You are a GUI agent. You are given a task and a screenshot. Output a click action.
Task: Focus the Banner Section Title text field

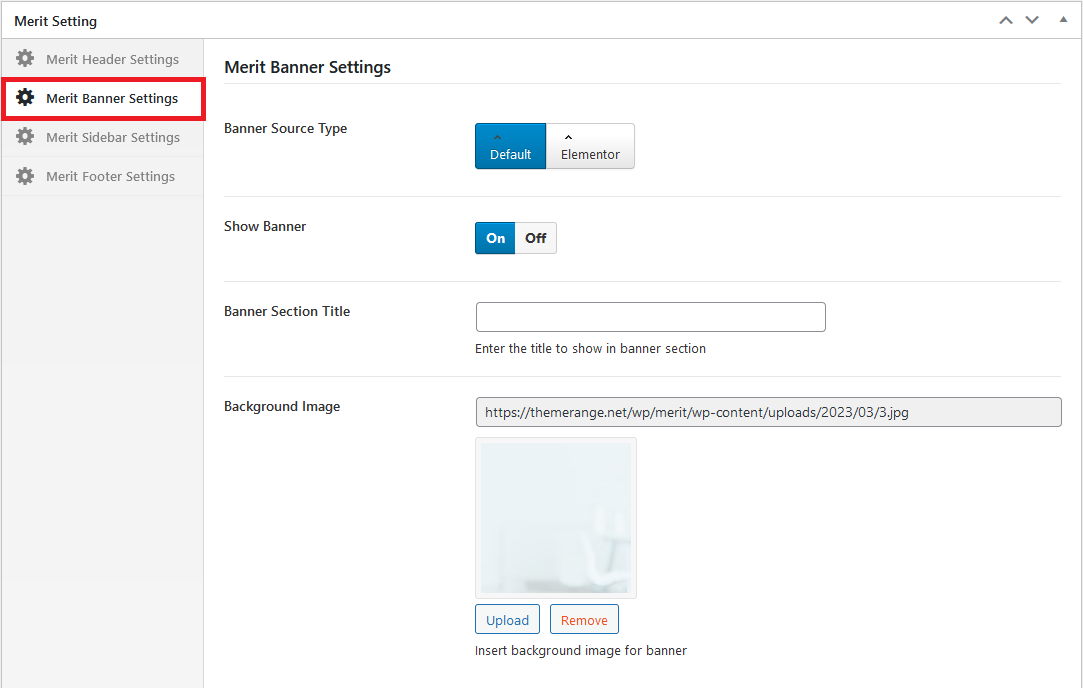click(650, 317)
